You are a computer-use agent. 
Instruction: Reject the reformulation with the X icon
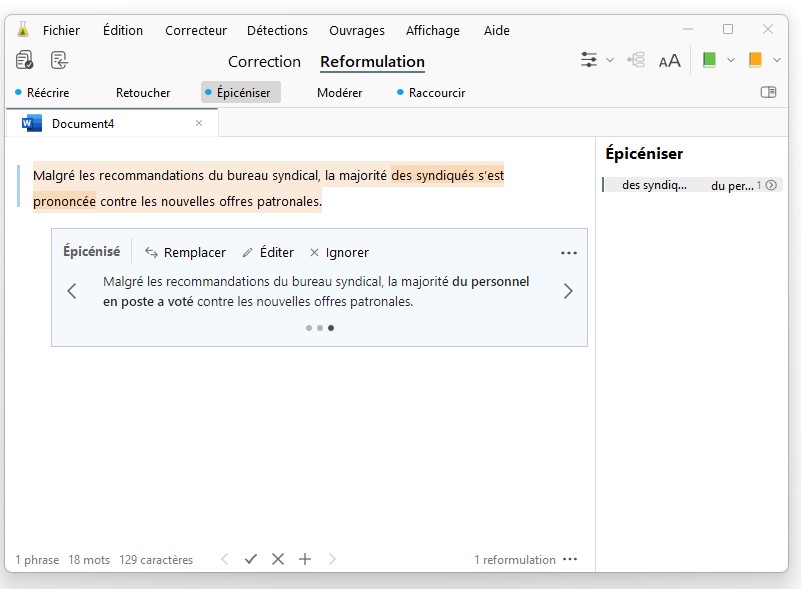278,559
